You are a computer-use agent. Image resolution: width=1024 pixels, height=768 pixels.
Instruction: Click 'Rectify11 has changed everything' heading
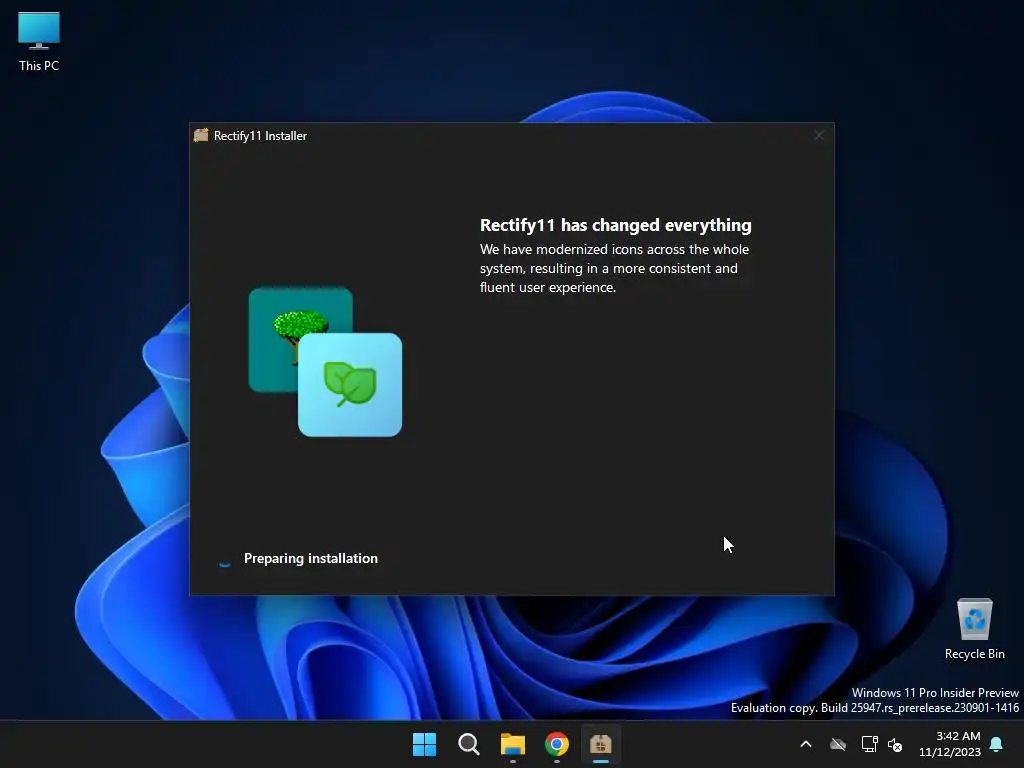point(615,225)
